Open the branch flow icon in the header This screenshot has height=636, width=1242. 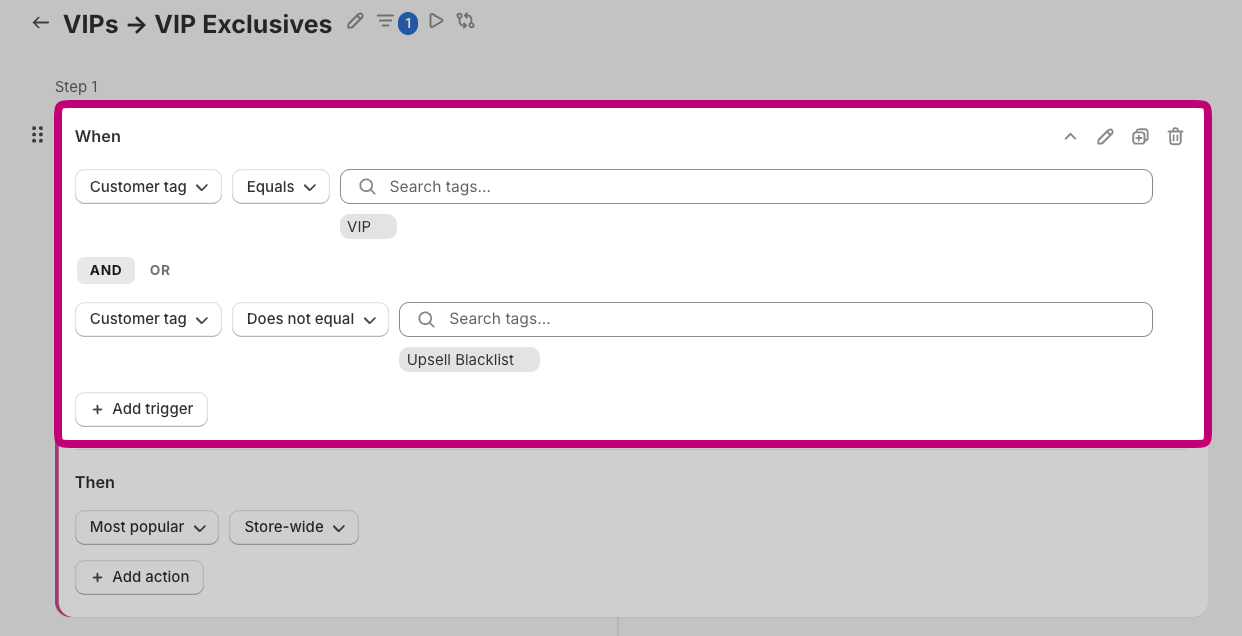[465, 20]
